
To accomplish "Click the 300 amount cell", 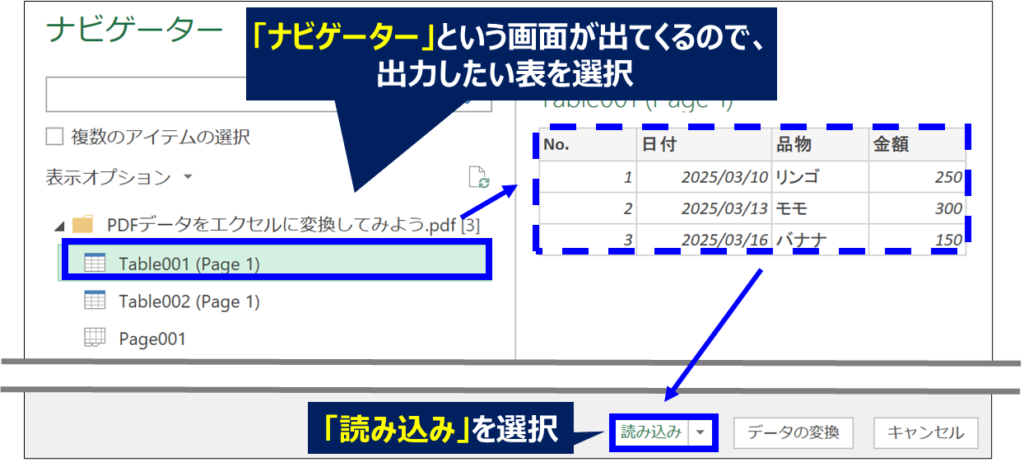I will [x=917, y=208].
